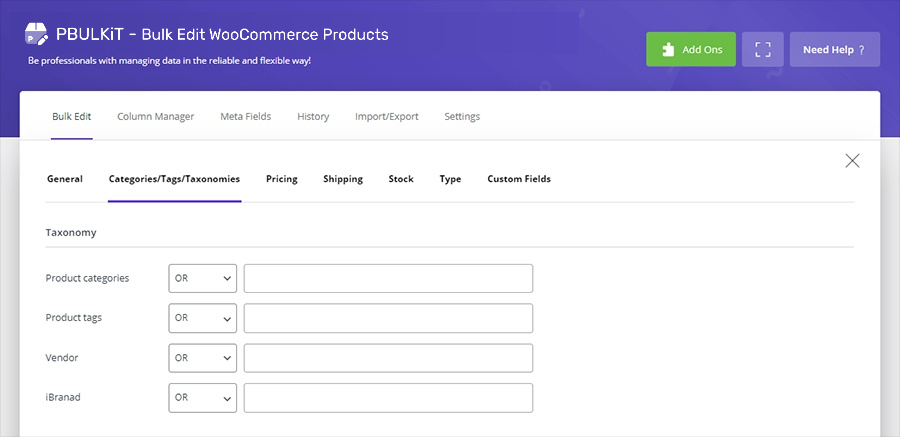The height and width of the screenshot is (437, 900).
Task: Focus the iBranad input field
Action: pos(389,397)
